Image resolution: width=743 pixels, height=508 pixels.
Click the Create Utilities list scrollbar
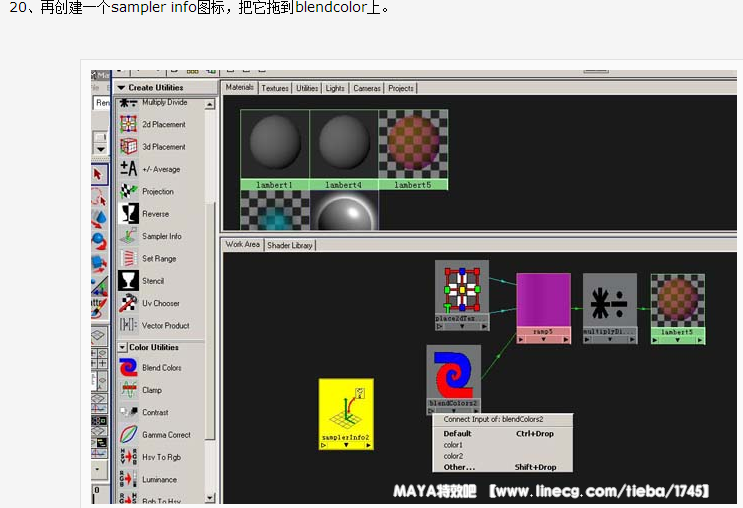(210, 300)
